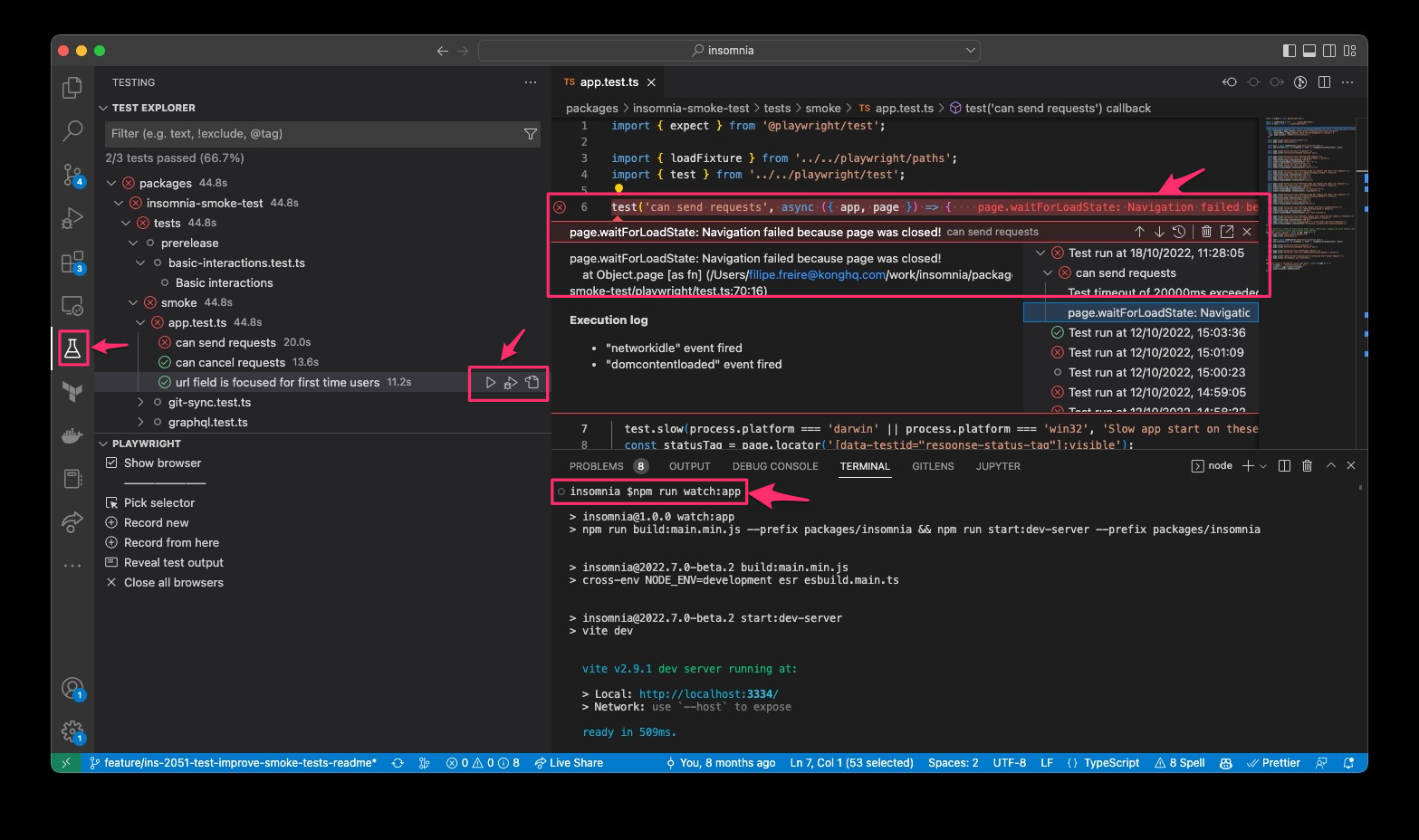Select the can cancel requests test
Image resolution: width=1419 pixels, height=840 pixels.
coord(230,362)
